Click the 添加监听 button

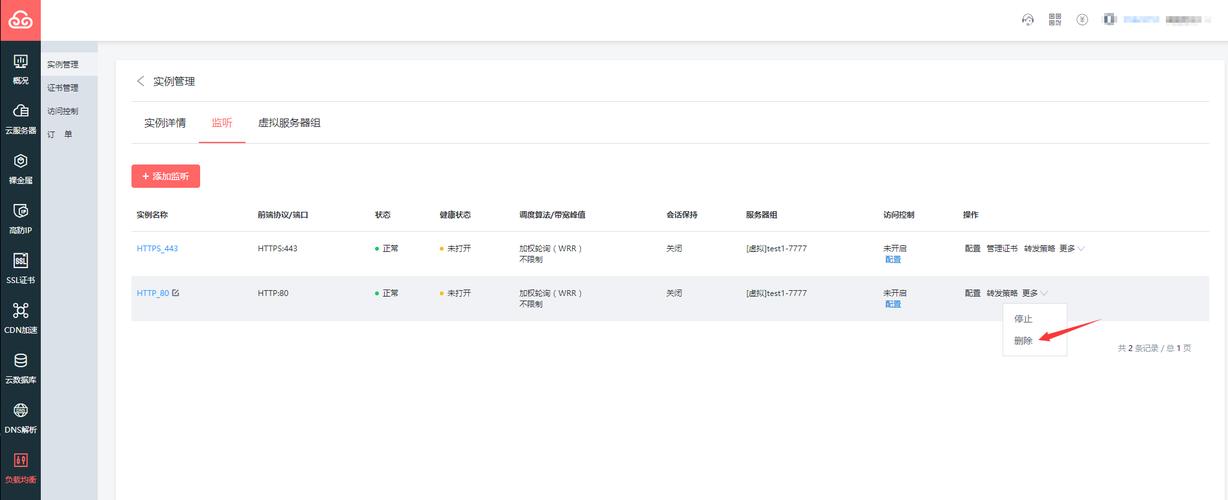tap(166, 176)
